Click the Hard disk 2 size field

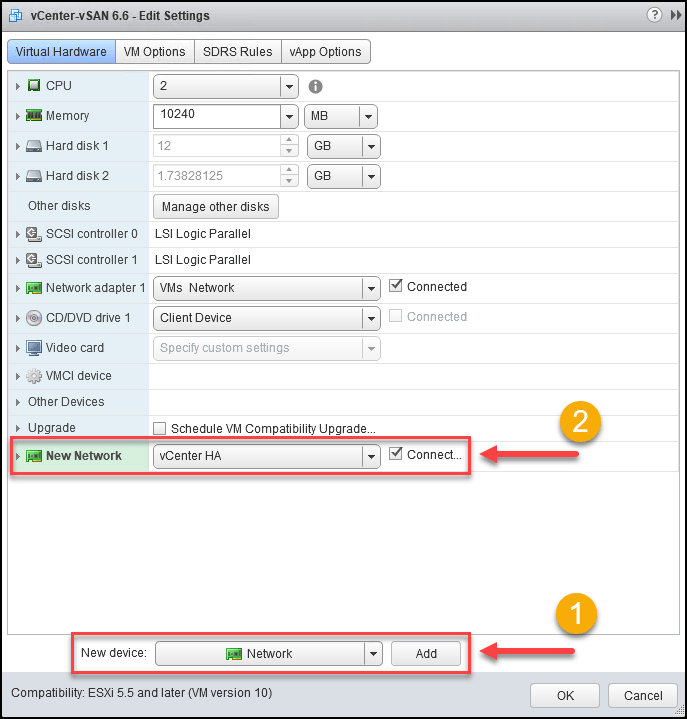click(x=217, y=176)
